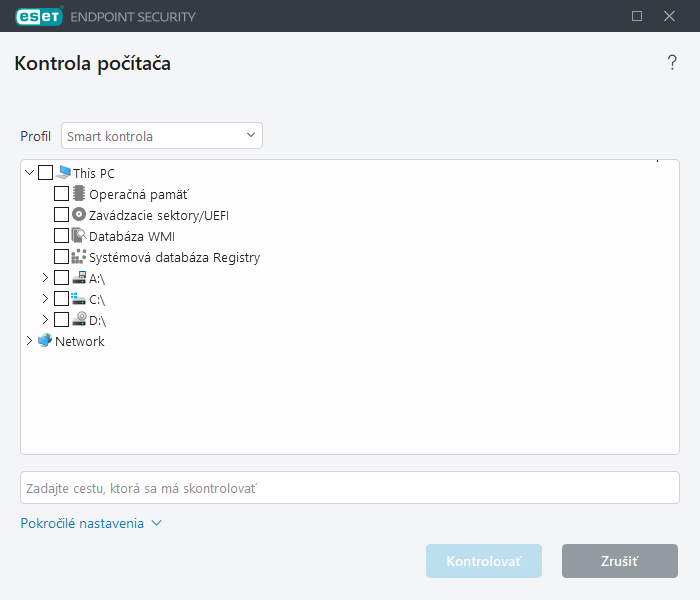Click the Network globe icon
This screenshot has height=600, width=700.
click(45, 341)
